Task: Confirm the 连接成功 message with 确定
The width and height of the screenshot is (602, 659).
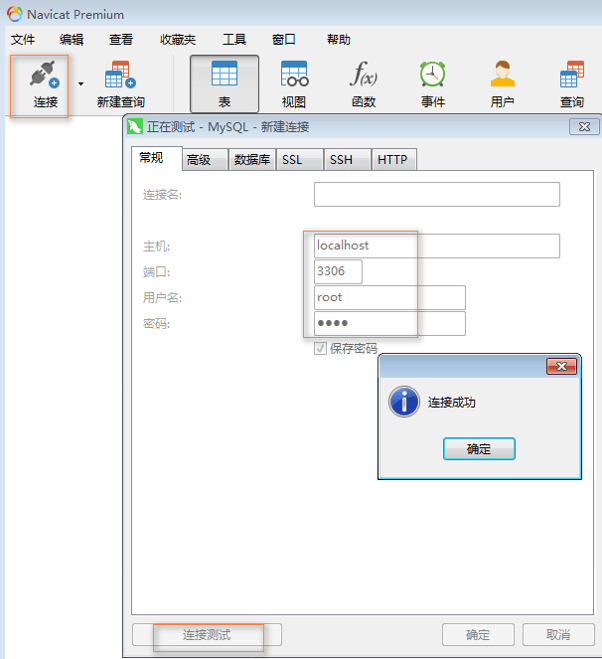Action: (479, 449)
